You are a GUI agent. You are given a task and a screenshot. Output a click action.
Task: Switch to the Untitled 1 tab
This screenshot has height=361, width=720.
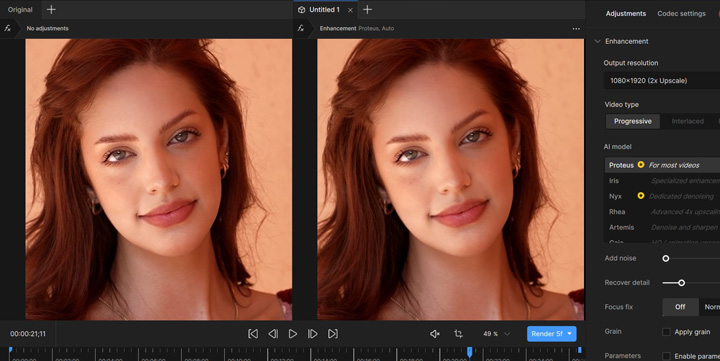324,10
